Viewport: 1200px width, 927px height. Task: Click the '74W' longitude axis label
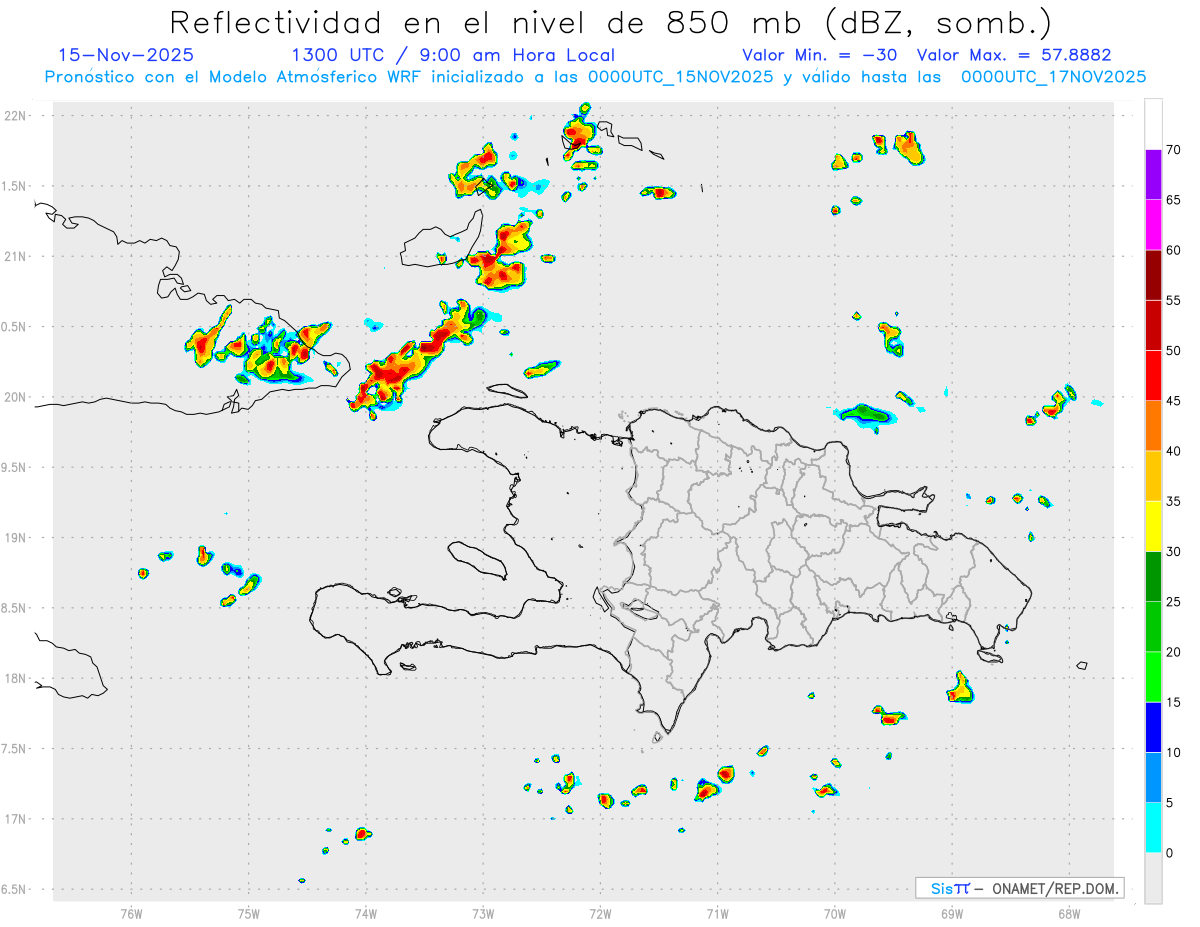point(366,913)
